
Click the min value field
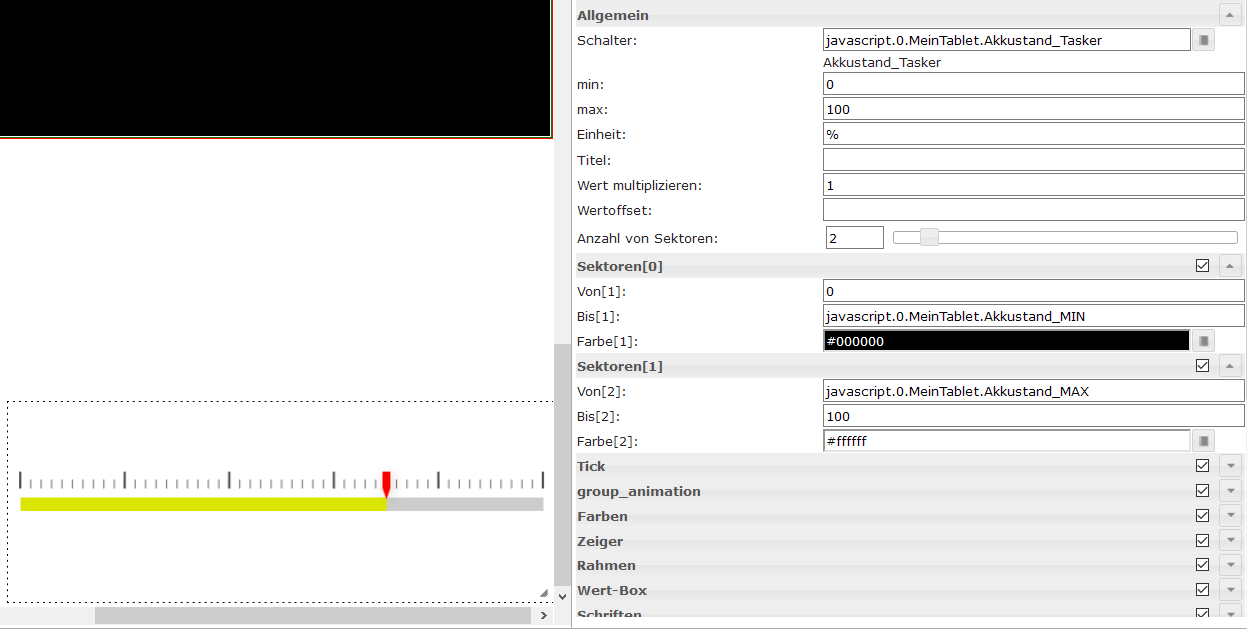1033,84
